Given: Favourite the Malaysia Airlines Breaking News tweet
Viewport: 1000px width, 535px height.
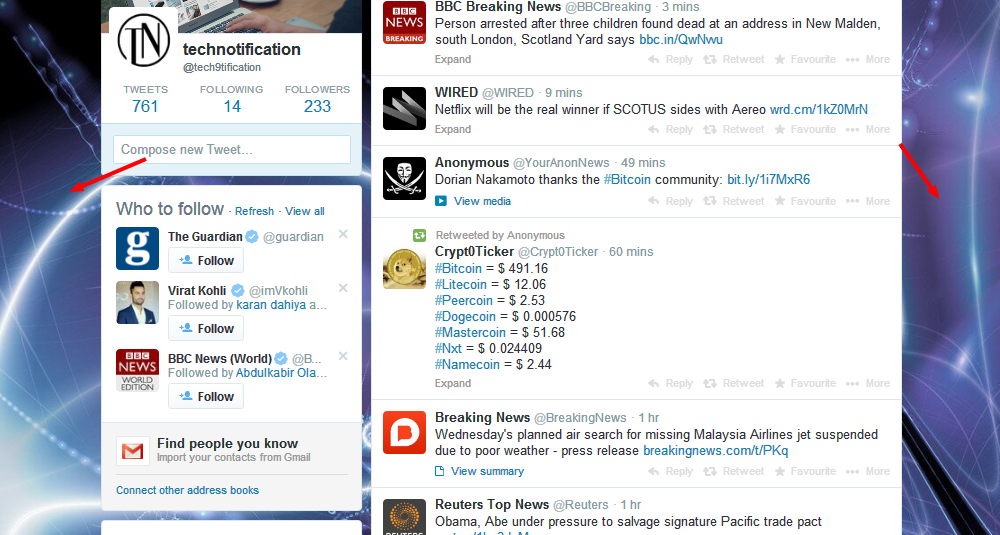Looking at the screenshot, I should pos(805,471).
